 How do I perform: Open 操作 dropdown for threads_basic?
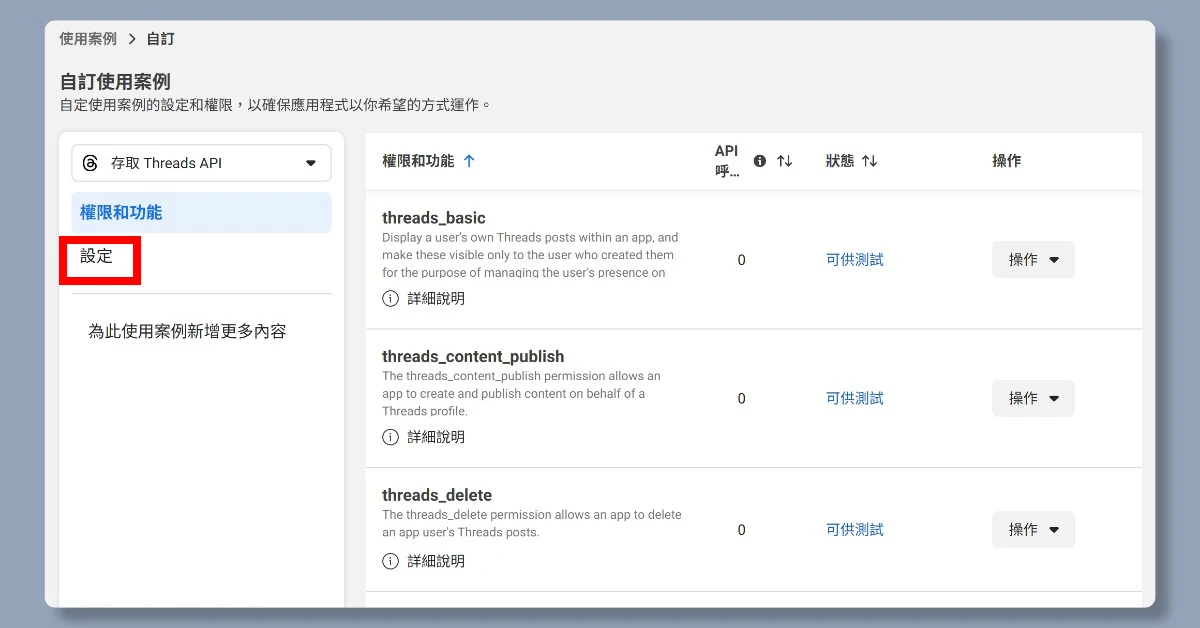pyautogui.click(x=1033, y=260)
